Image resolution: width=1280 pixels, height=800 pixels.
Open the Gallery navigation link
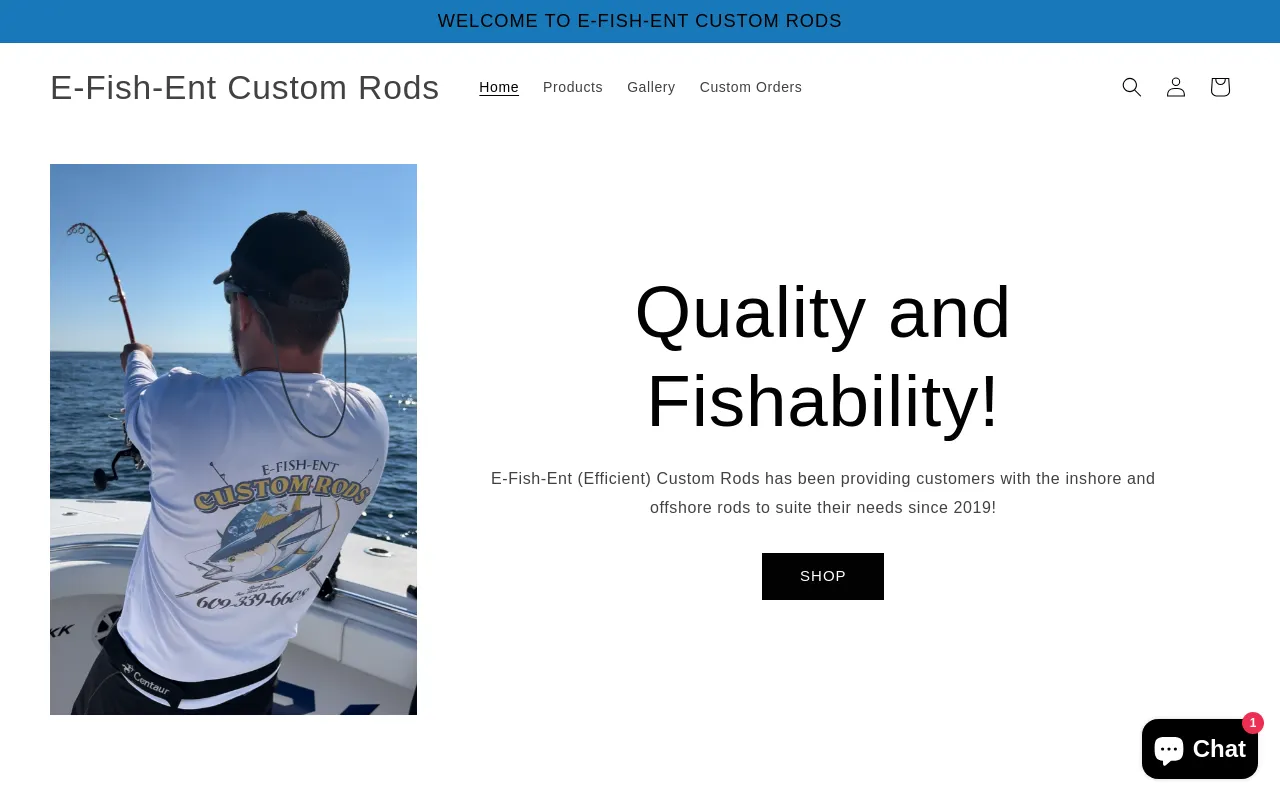coord(651,87)
